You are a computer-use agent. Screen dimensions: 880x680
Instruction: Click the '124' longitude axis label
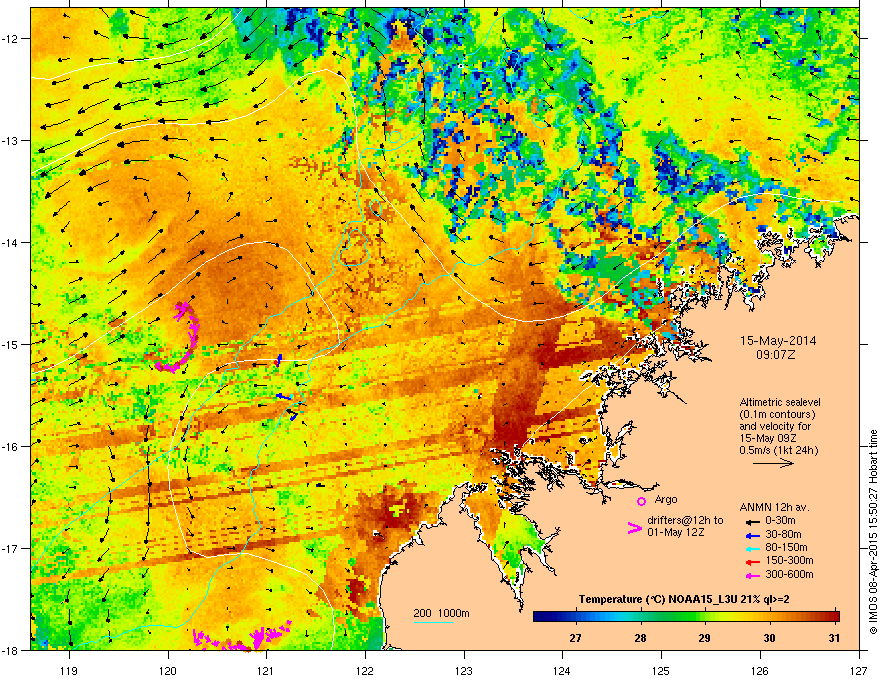(563, 670)
